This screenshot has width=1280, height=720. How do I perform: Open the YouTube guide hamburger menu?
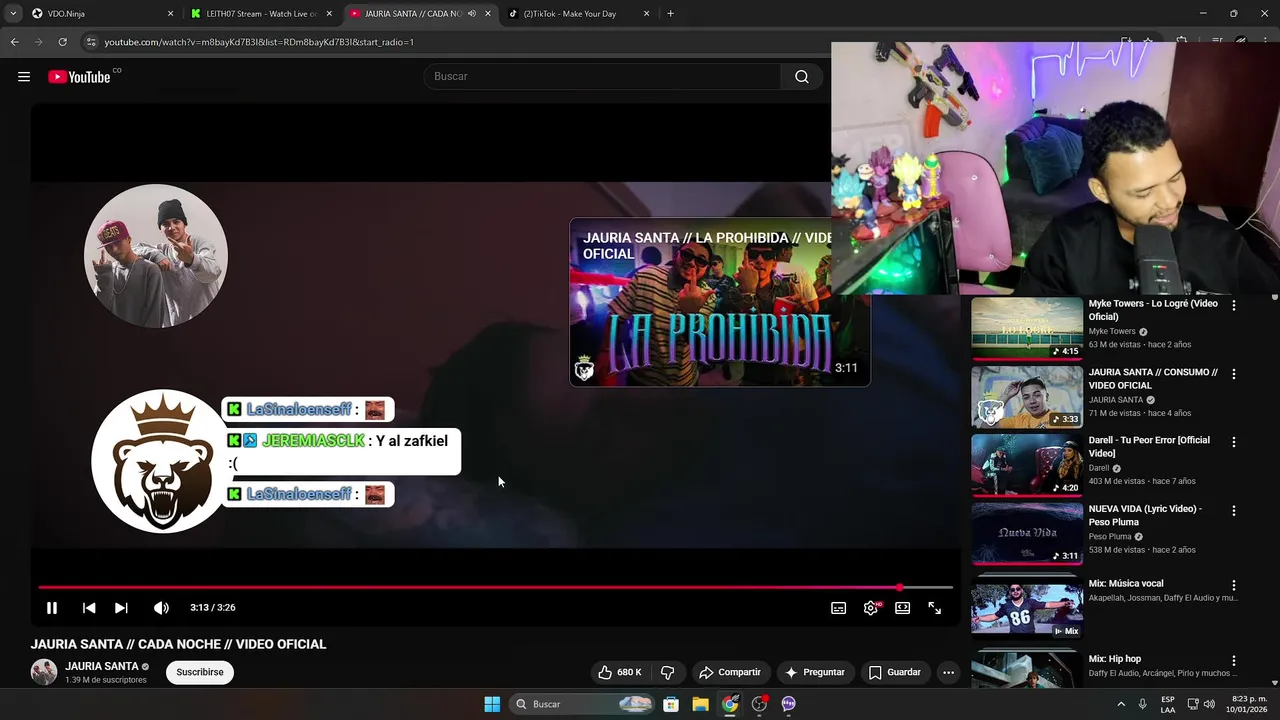coord(24,77)
